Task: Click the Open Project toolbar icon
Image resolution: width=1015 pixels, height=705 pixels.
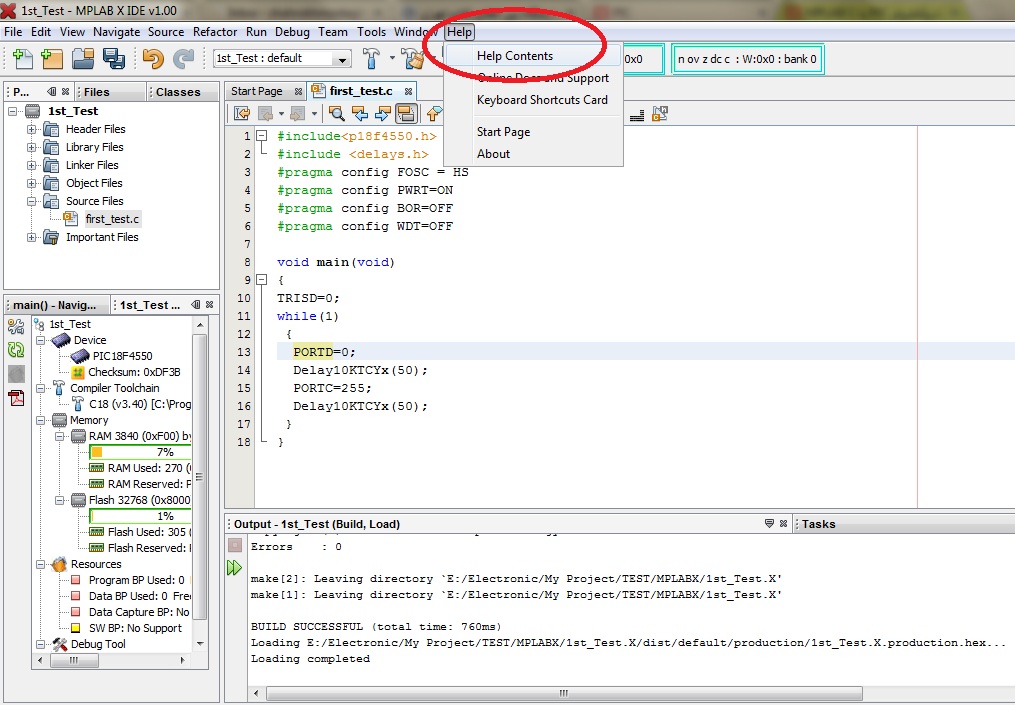Action: 84,59
